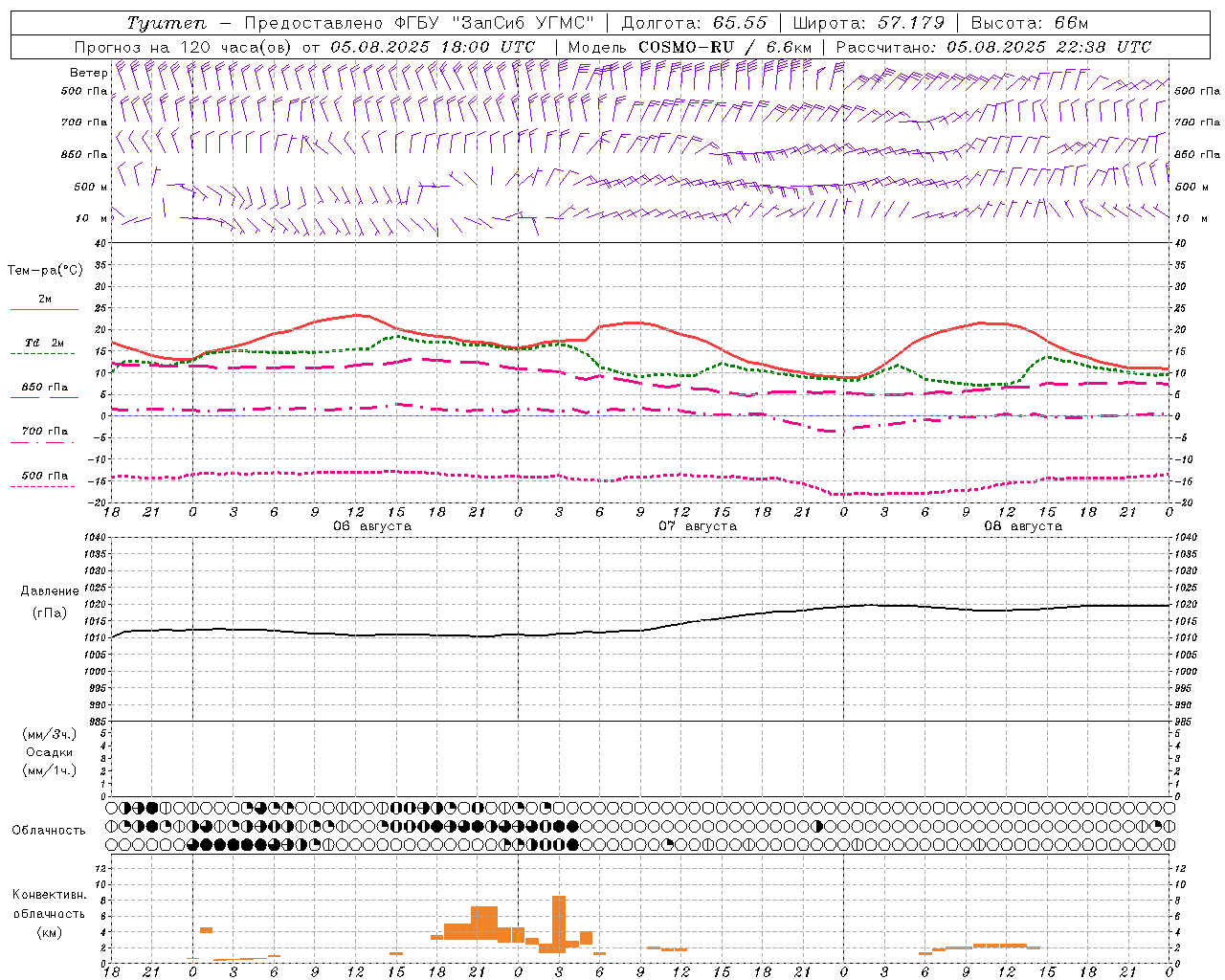Viewport: 1225px width, 980px height.
Task: Click the "Широта: 57.179" header field
Action: [869, 23]
